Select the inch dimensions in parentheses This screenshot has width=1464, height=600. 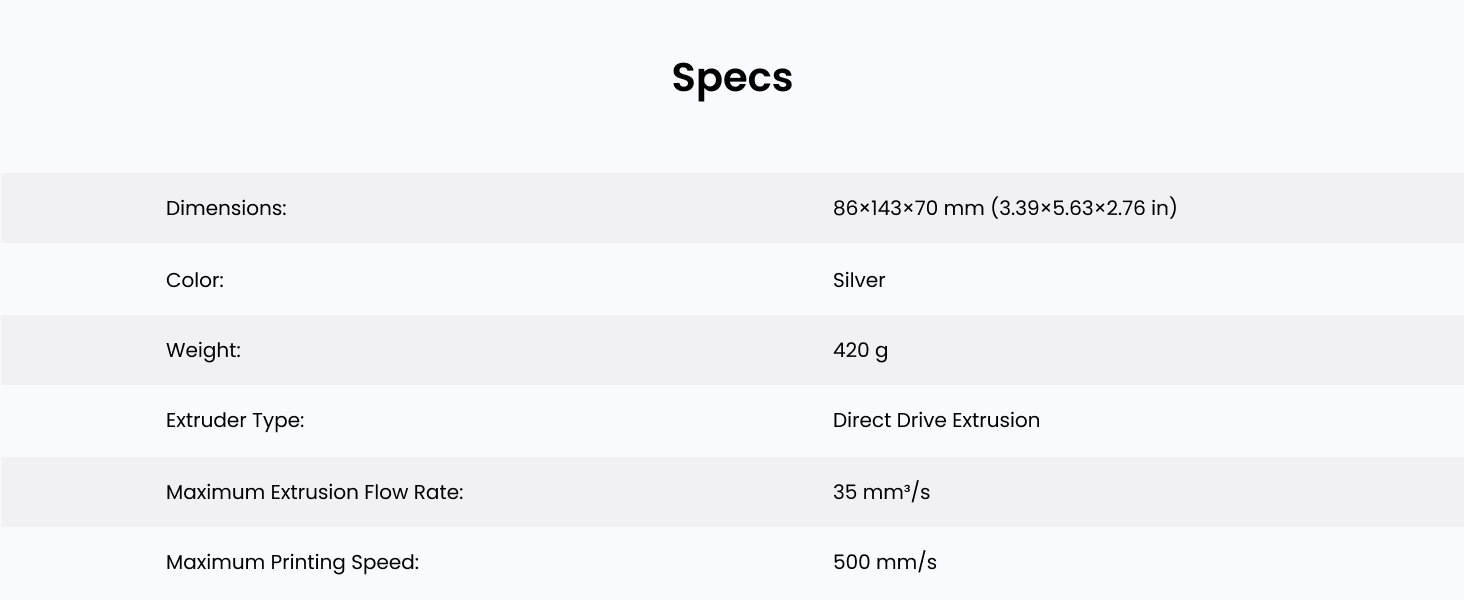(x=1083, y=208)
